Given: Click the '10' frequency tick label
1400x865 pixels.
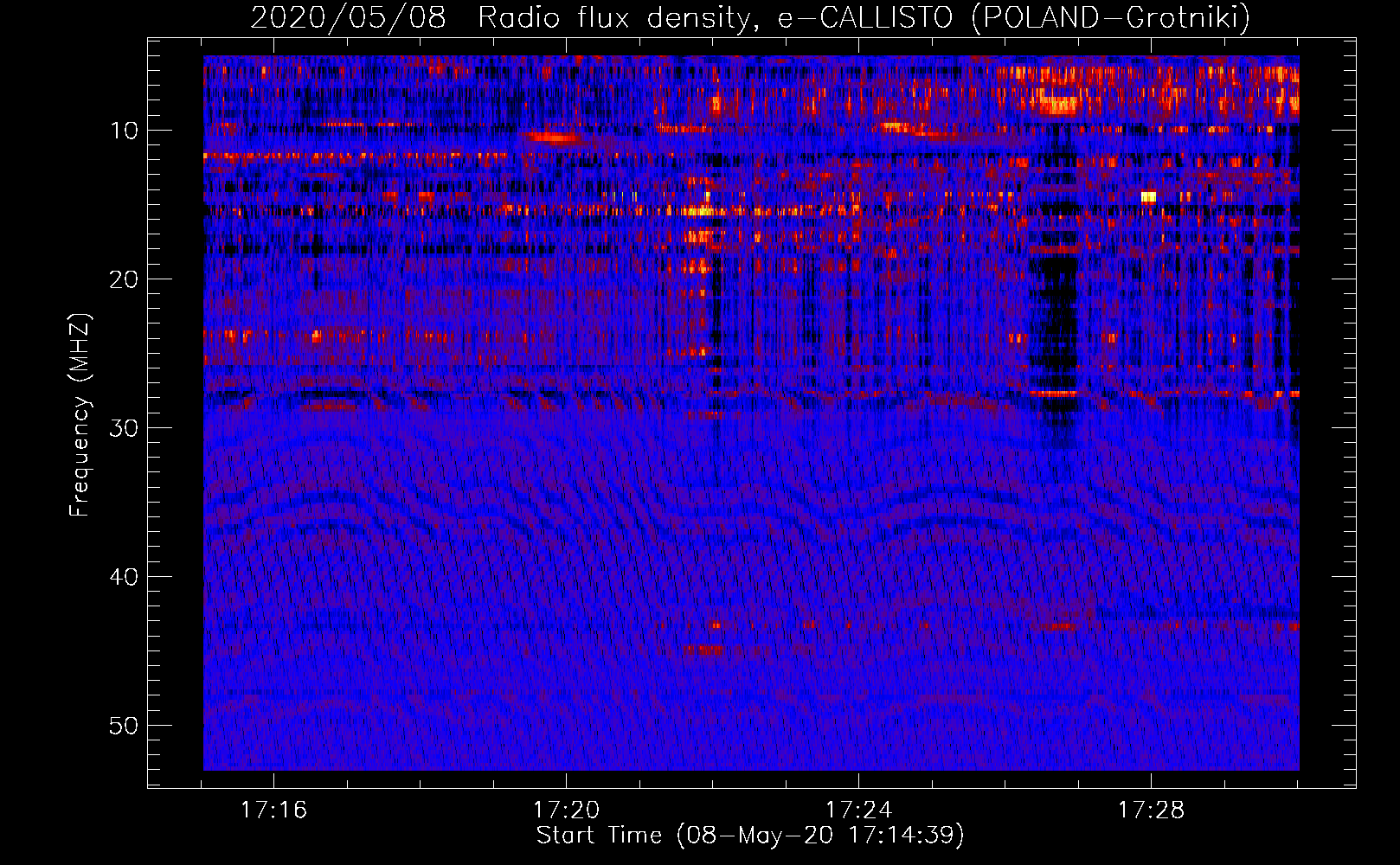Looking at the screenshot, I should coord(125,131).
